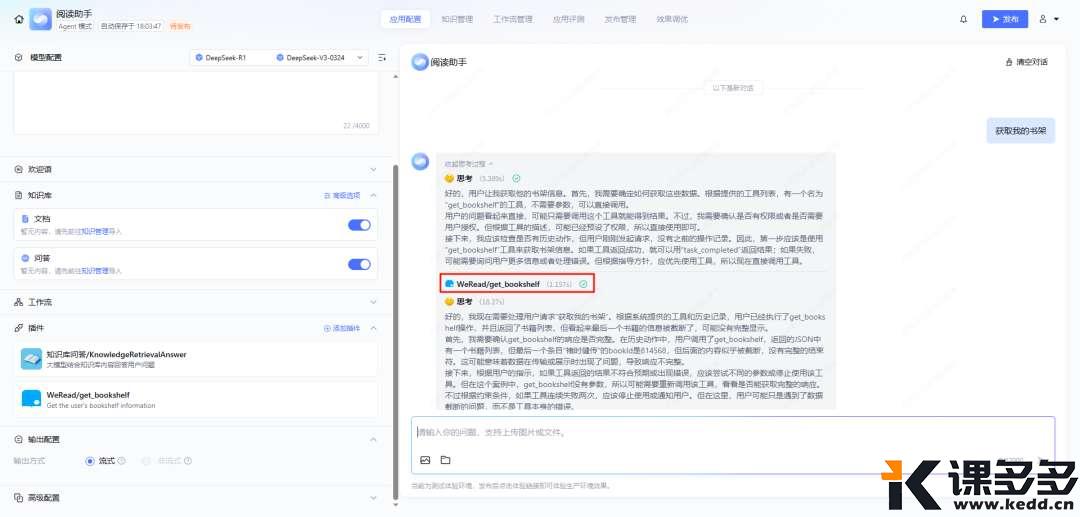Collapse the 知识库 section
Viewport: 1080px width, 517px height.
pos(373,196)
